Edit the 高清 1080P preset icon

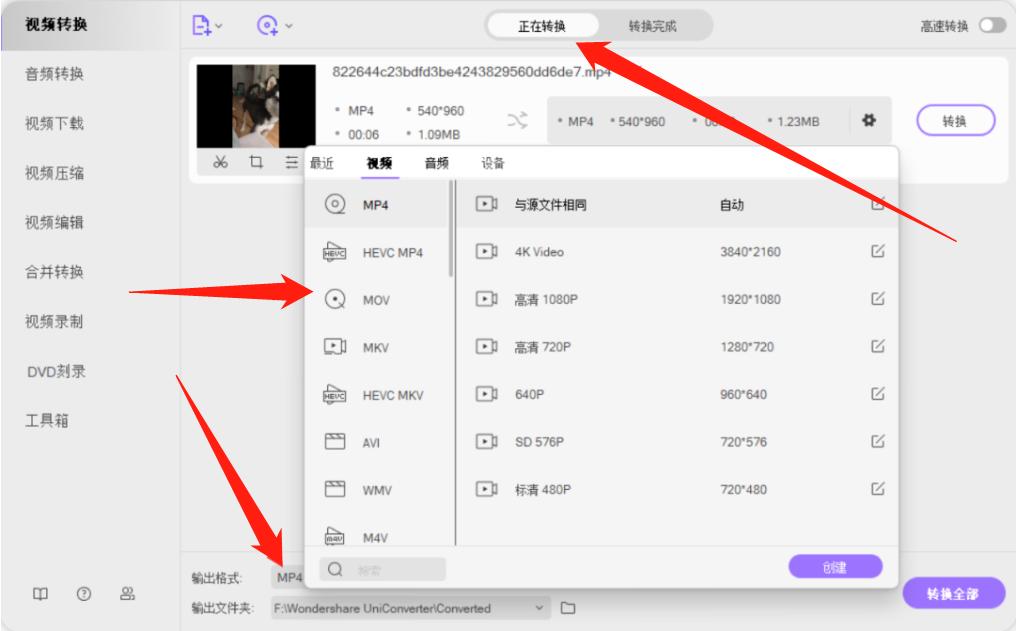(x=877, y=299)
